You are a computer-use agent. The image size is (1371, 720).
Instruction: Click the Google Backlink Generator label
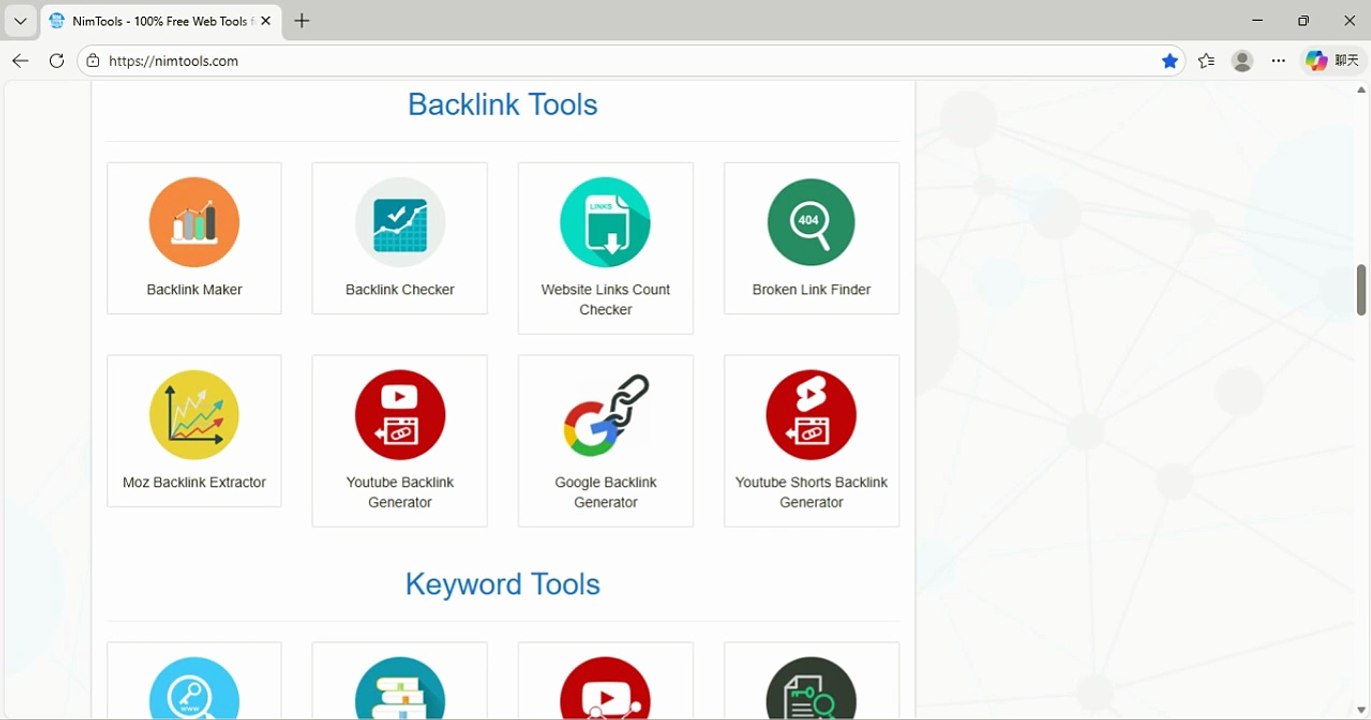pos(605,493)
